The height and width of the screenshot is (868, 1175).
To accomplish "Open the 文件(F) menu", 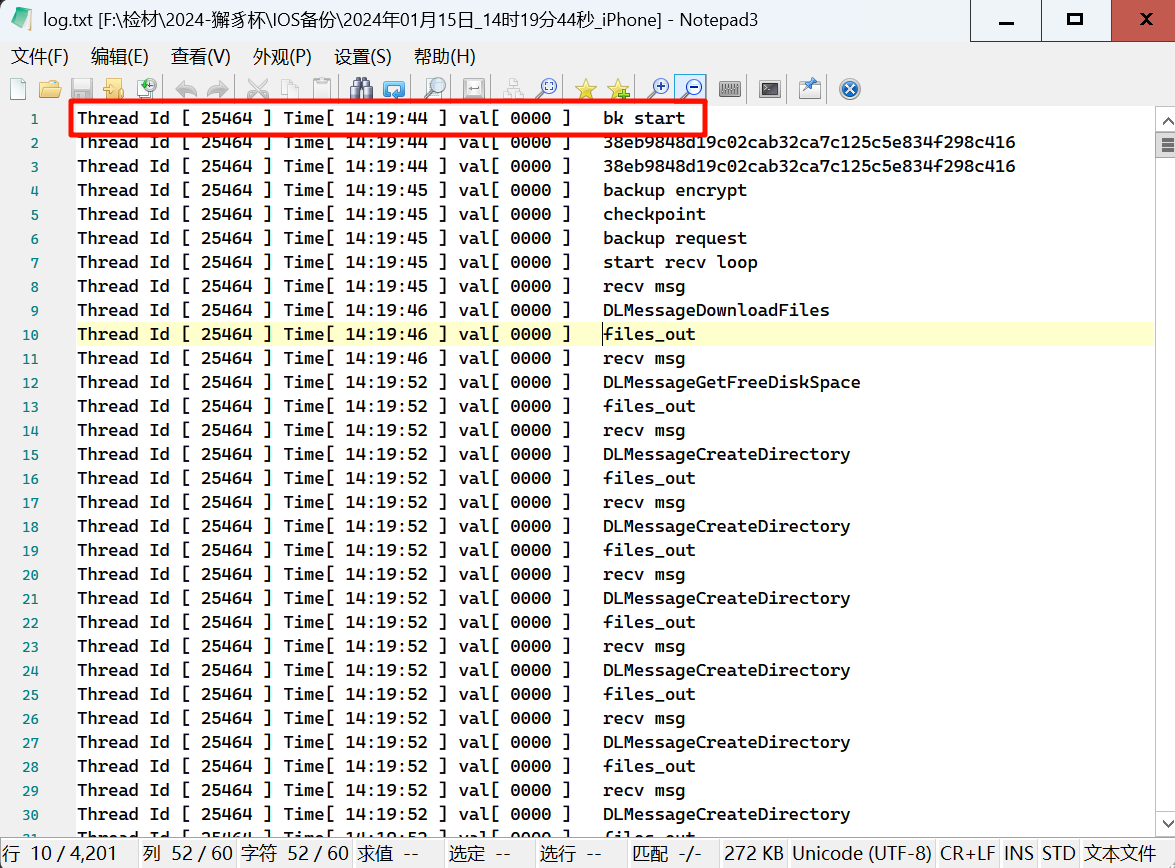I will point(40,56).
